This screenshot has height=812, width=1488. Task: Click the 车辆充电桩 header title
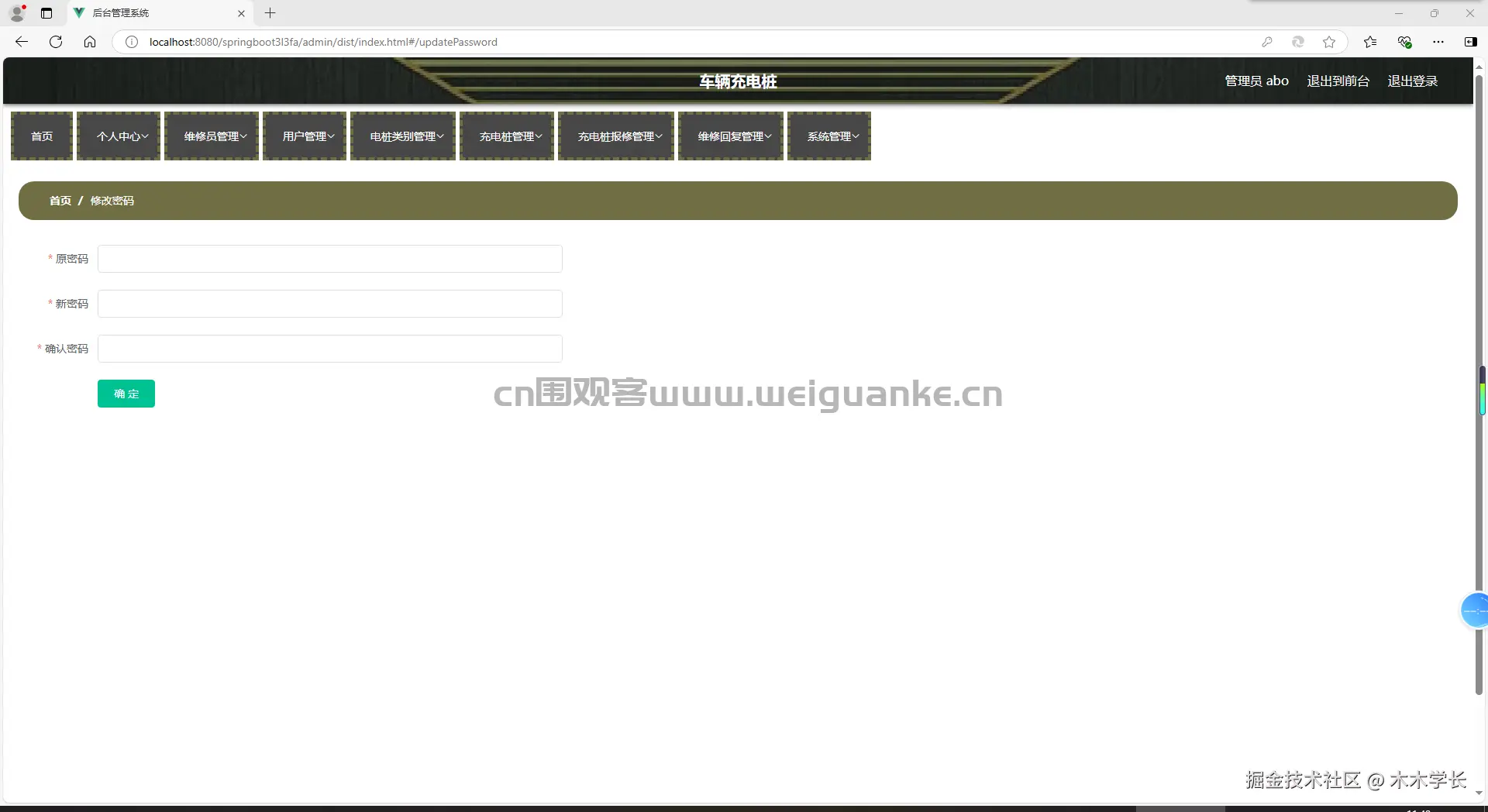pyautogui.click(x=738, y=81)
